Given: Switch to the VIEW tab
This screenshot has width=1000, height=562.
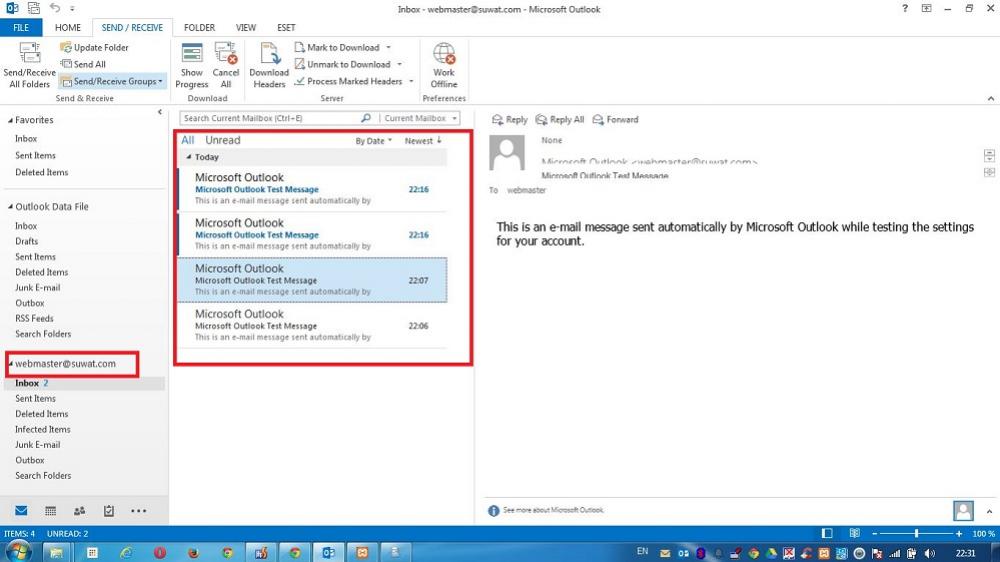Looking at the screenshot, I should pos(246,27).
